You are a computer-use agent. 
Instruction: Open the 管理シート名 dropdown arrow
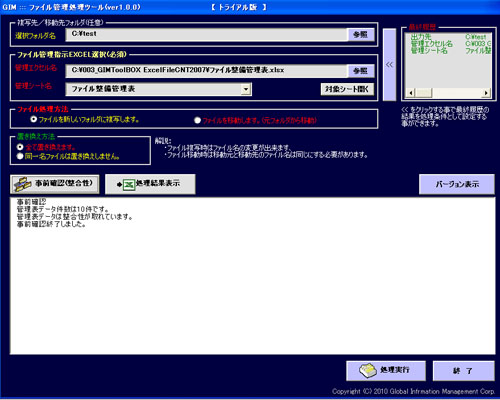click(x=246, y=89)
